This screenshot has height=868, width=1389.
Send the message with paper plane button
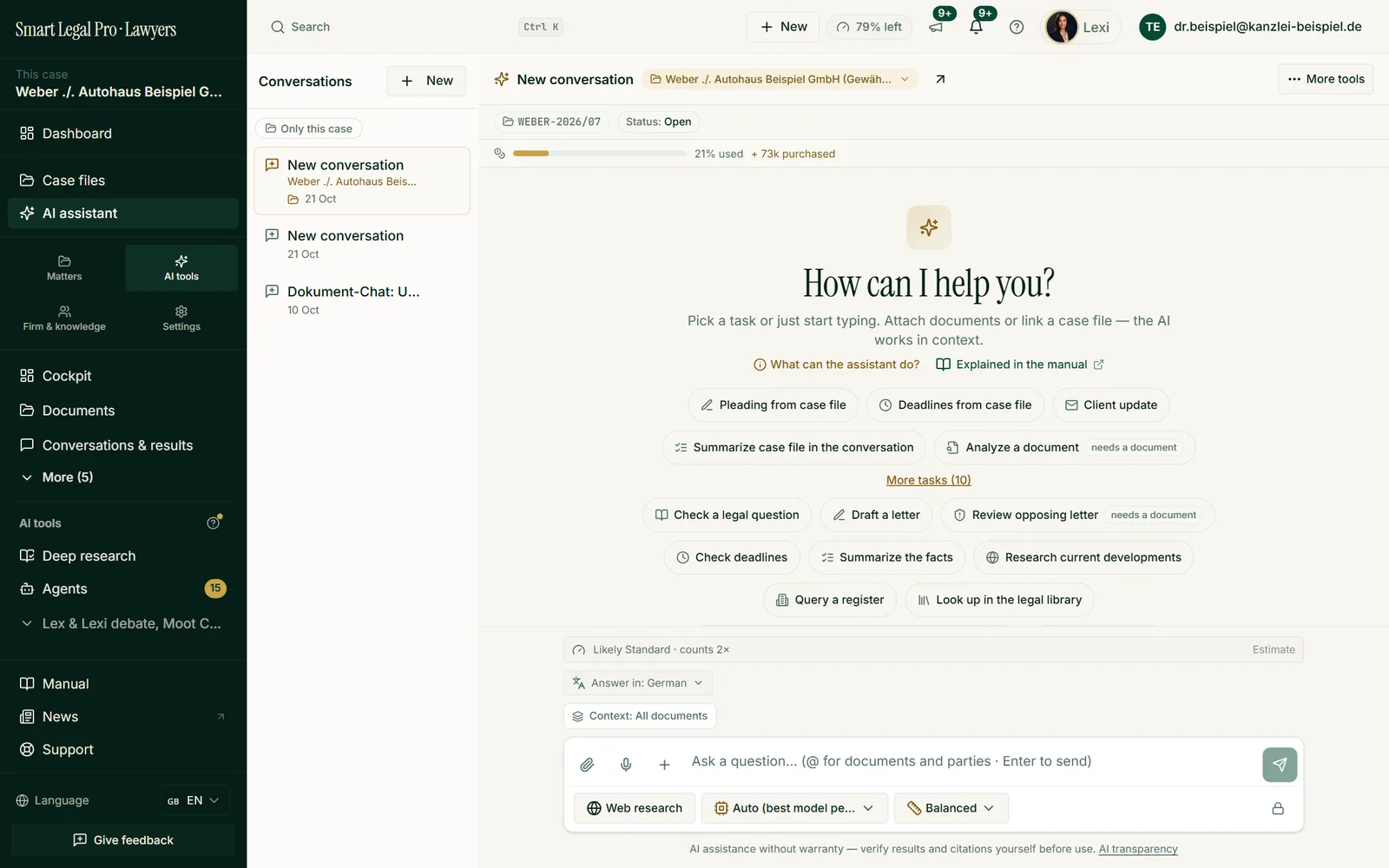tap(1280, 765)
